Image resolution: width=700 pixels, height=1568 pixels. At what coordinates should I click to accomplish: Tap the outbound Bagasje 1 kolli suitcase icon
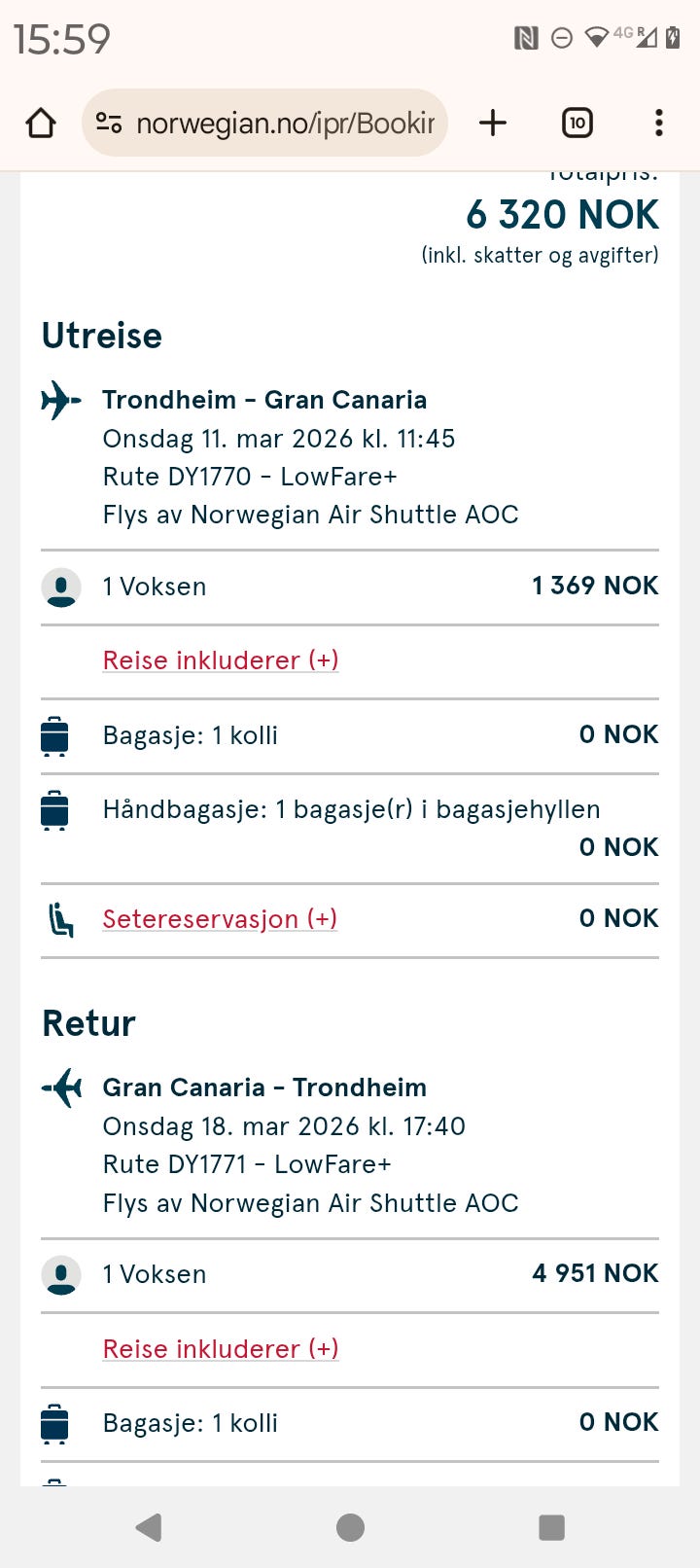click(x=55, y=735)
